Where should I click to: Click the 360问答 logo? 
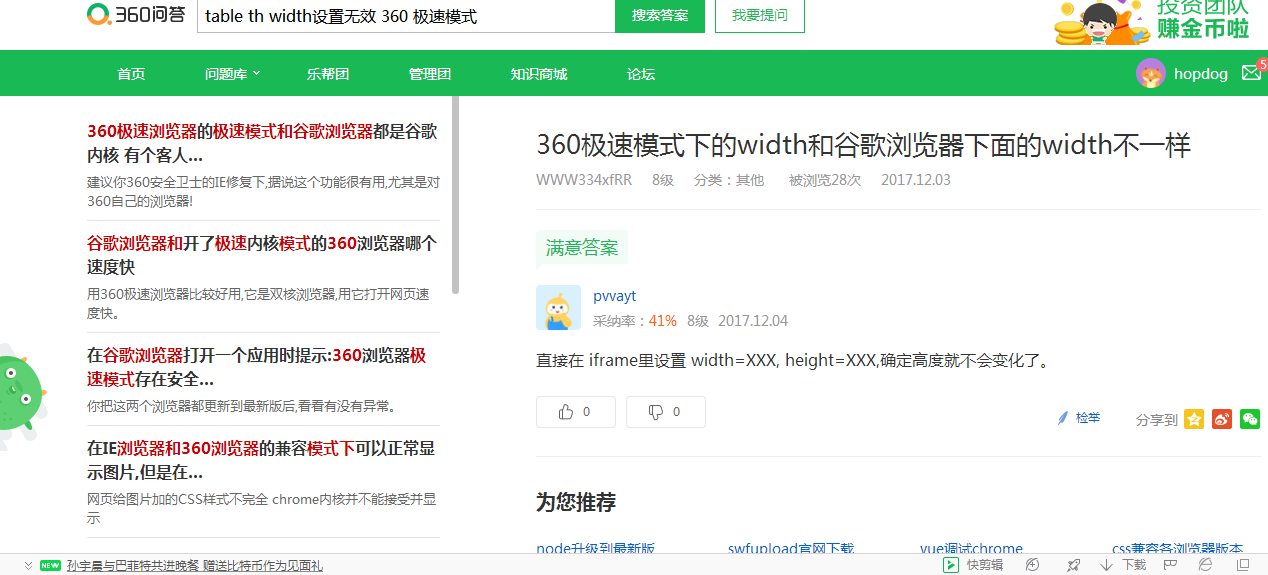[136, 14]
